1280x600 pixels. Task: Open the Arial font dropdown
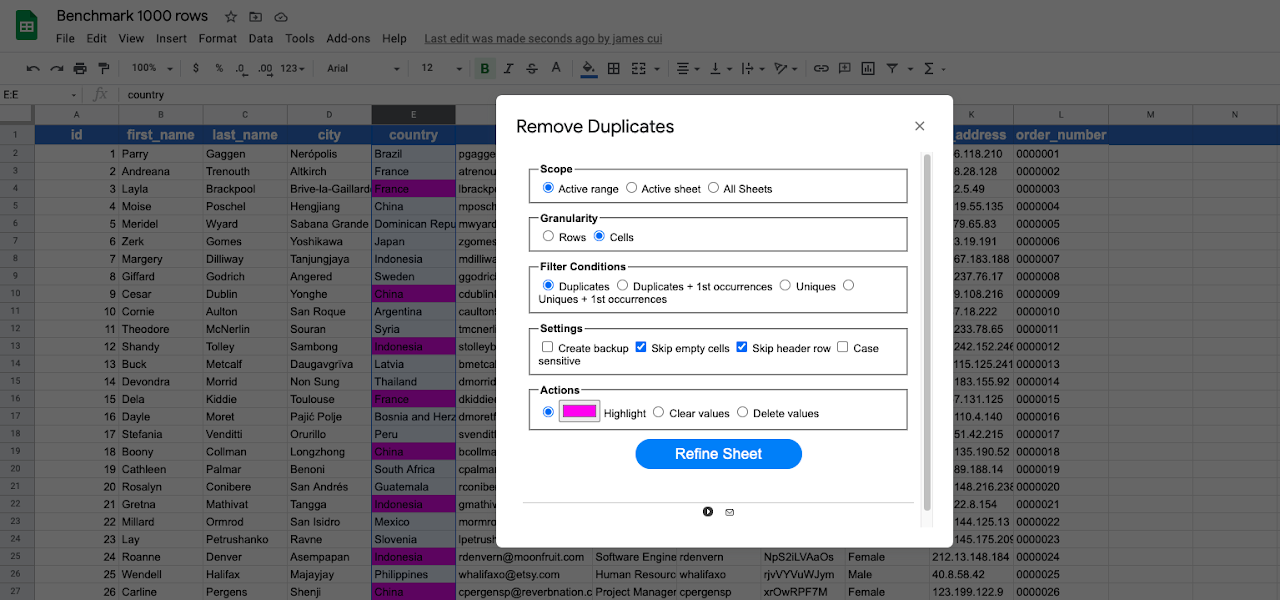coord(363,68)
